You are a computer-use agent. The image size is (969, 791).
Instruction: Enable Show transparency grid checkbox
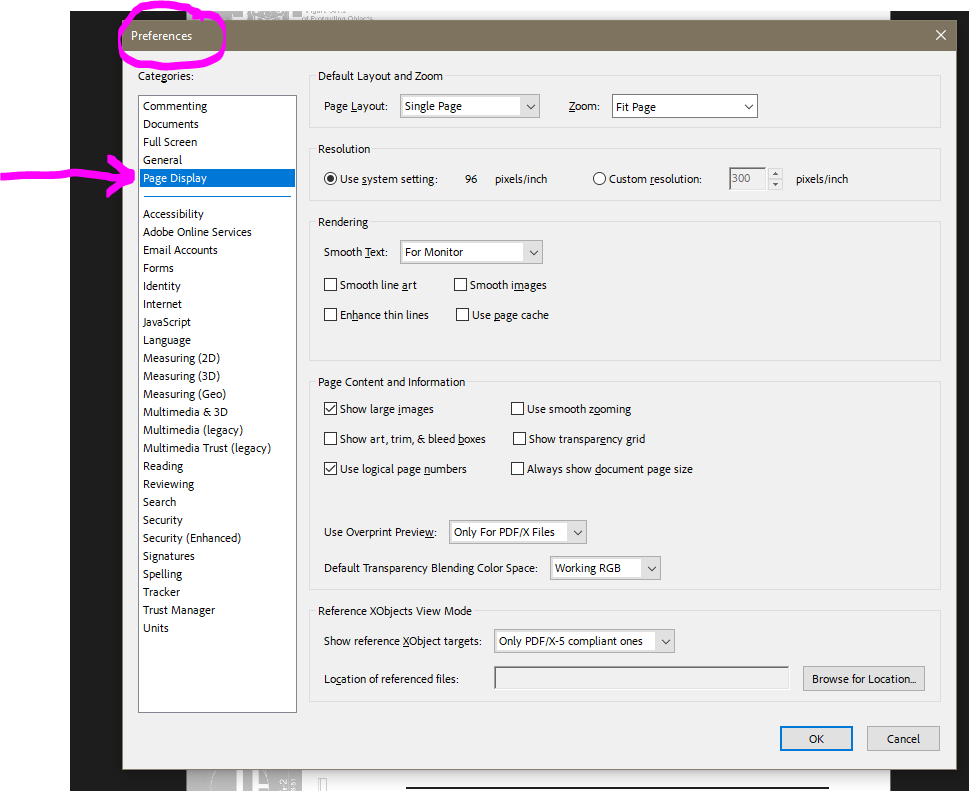[519, 439]
